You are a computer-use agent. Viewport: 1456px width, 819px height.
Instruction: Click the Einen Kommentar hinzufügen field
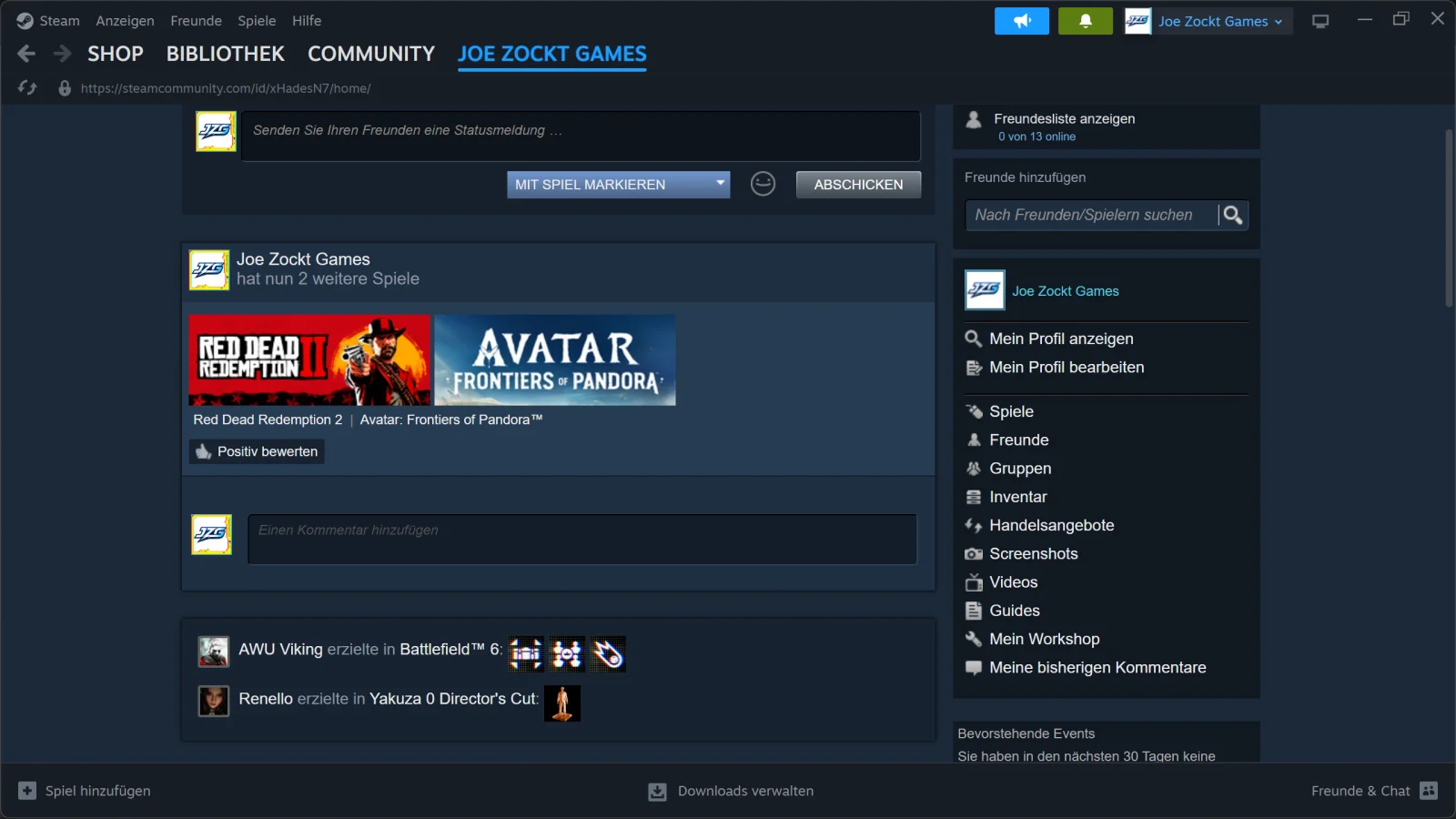582,540
